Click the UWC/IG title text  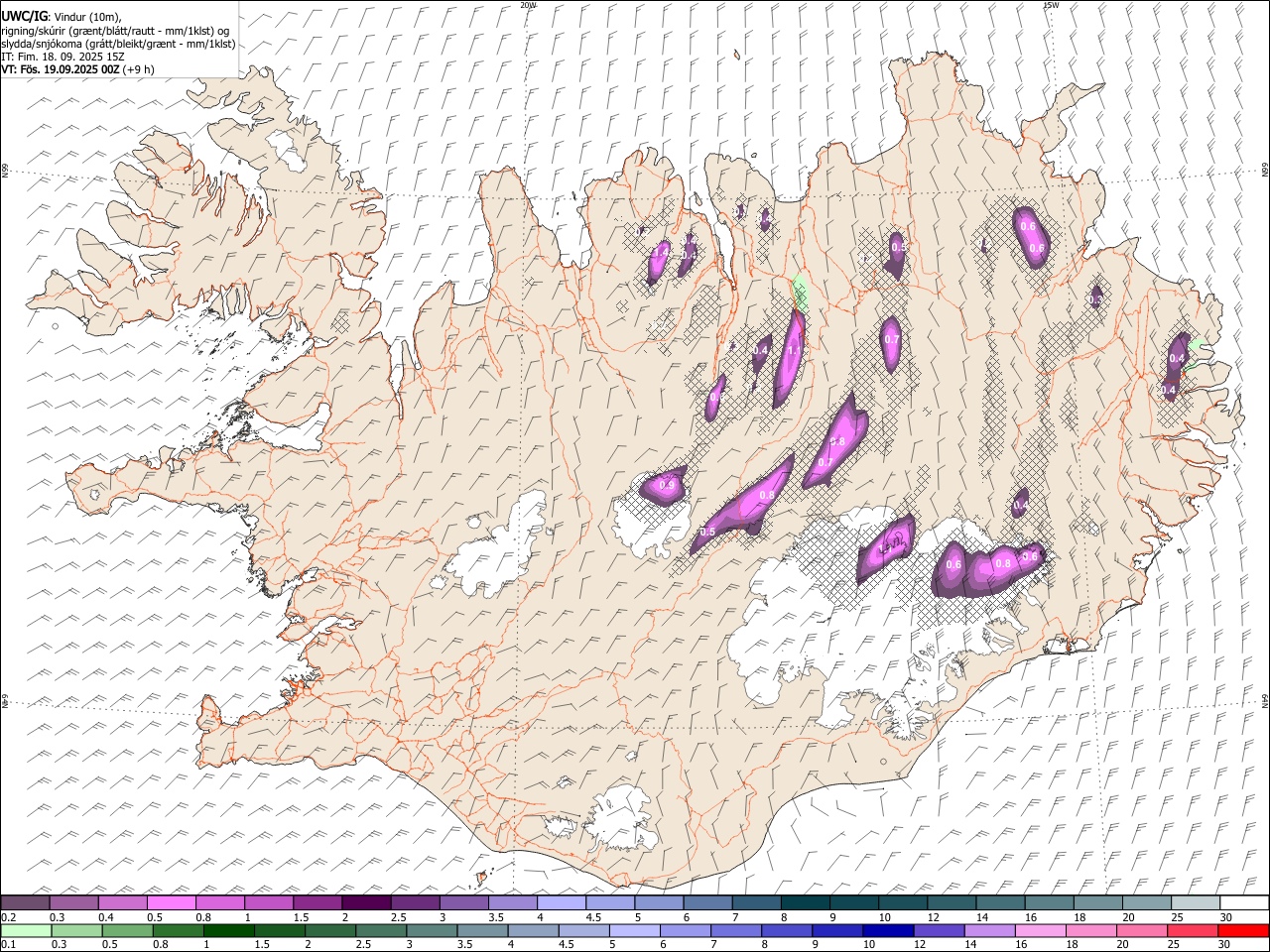[24, 16]
